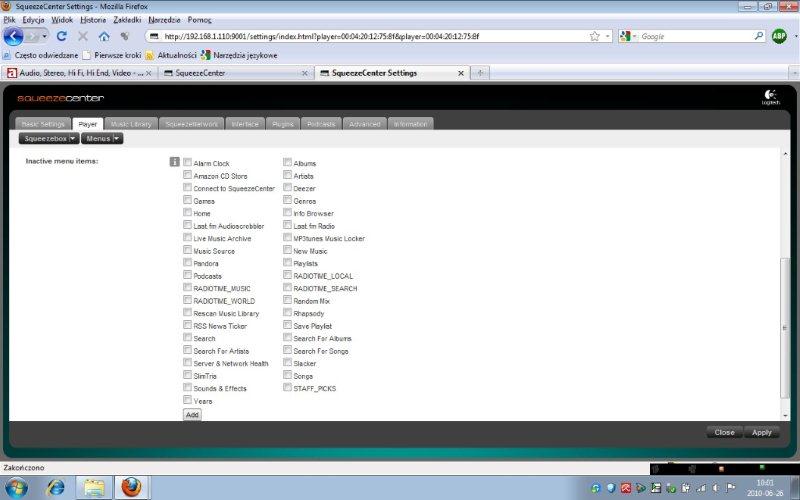
Task: Select the Firefox taskbar button
Action: [x=132, y=488]
